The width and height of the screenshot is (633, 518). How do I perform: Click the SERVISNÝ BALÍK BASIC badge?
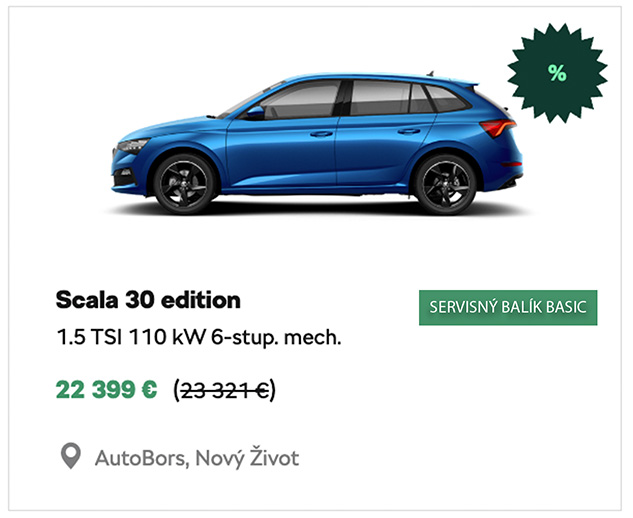point(508,307)
